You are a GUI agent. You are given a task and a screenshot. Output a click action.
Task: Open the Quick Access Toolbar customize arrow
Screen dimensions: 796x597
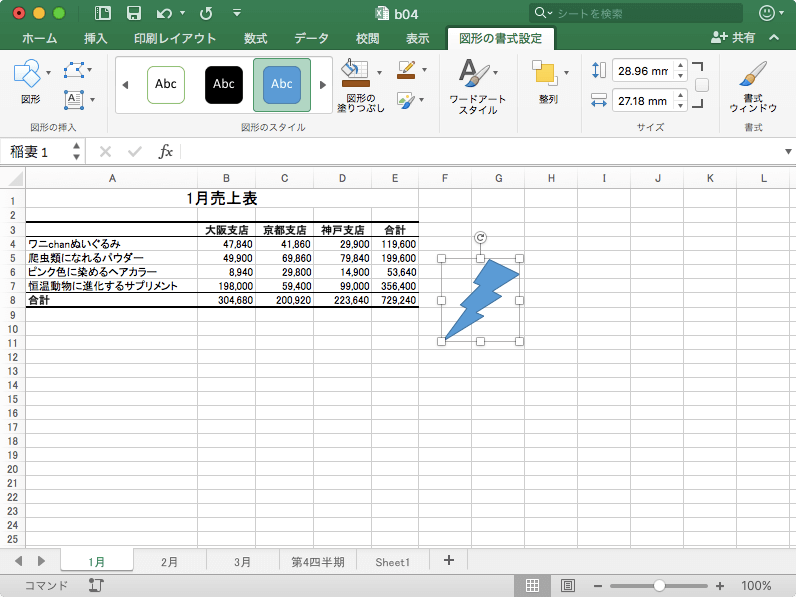[237, 13]
